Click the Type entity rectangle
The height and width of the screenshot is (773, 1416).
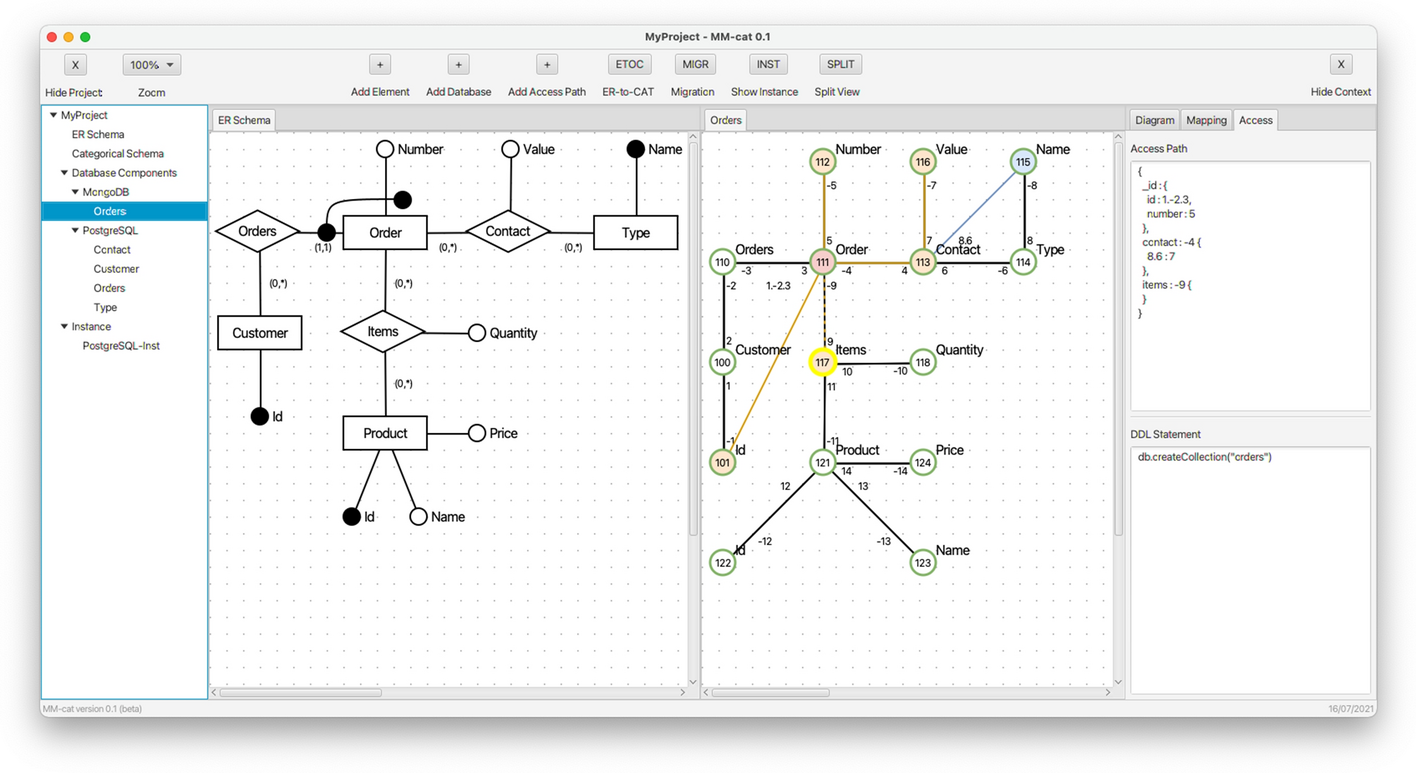636,232
